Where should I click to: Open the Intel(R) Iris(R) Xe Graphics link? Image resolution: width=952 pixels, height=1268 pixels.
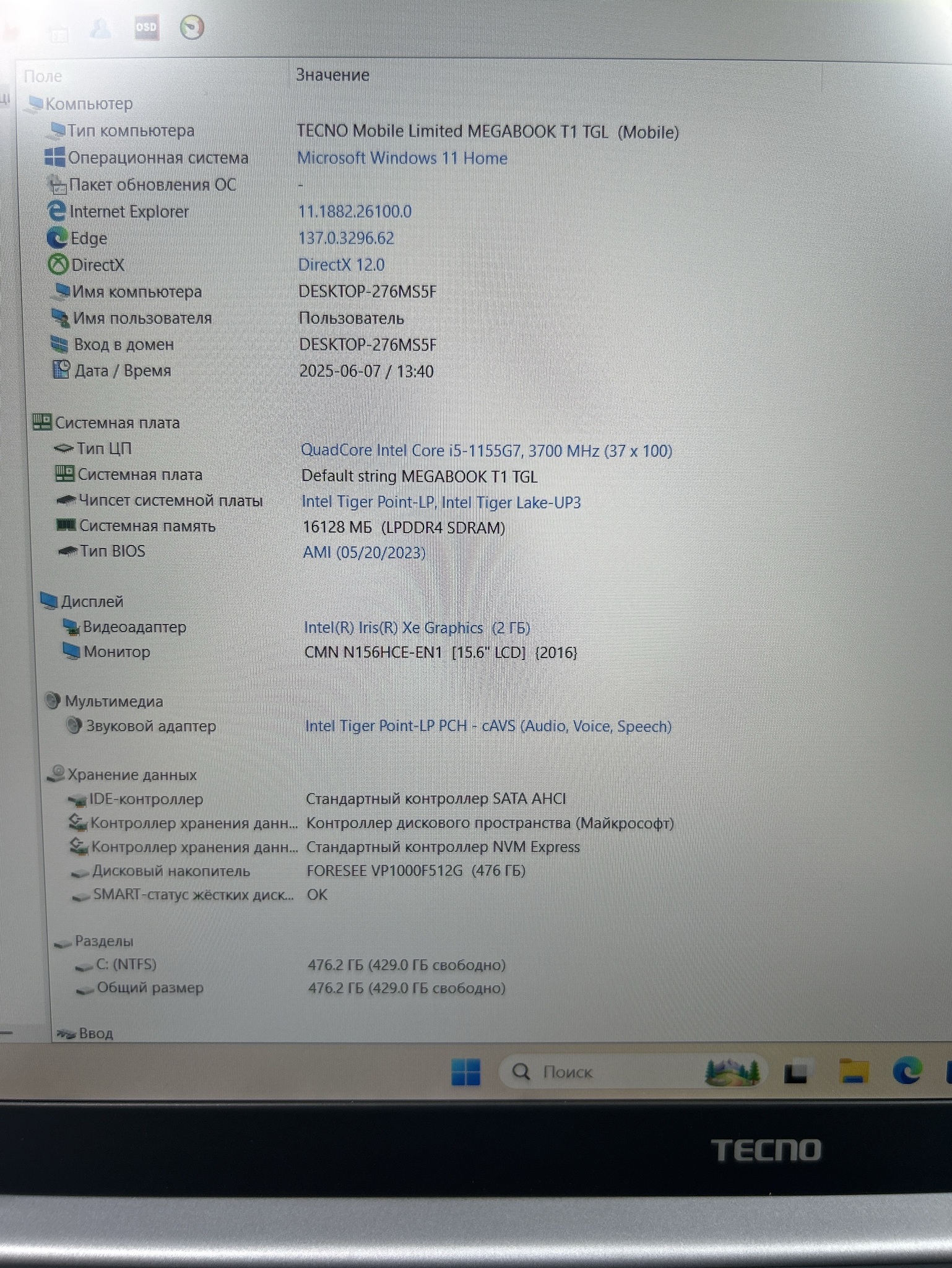click(417, 627)
